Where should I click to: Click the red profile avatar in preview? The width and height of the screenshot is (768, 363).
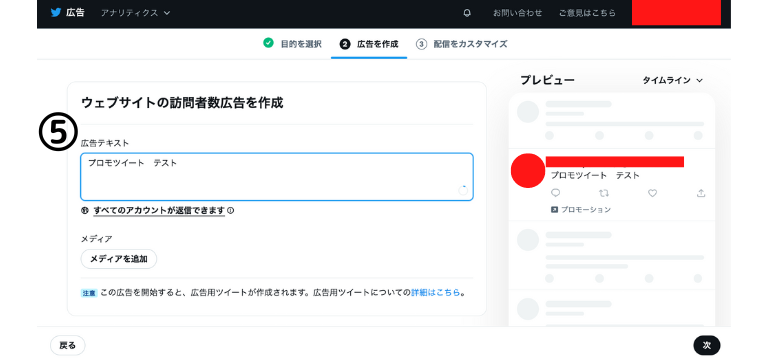tap(528, 171)
